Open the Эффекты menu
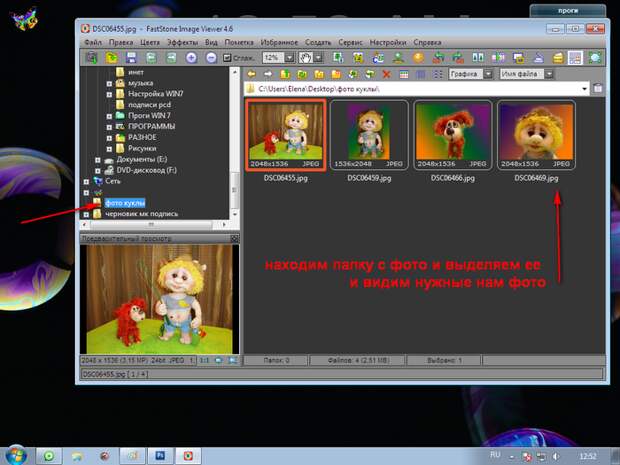 click(x=182, y=42)
